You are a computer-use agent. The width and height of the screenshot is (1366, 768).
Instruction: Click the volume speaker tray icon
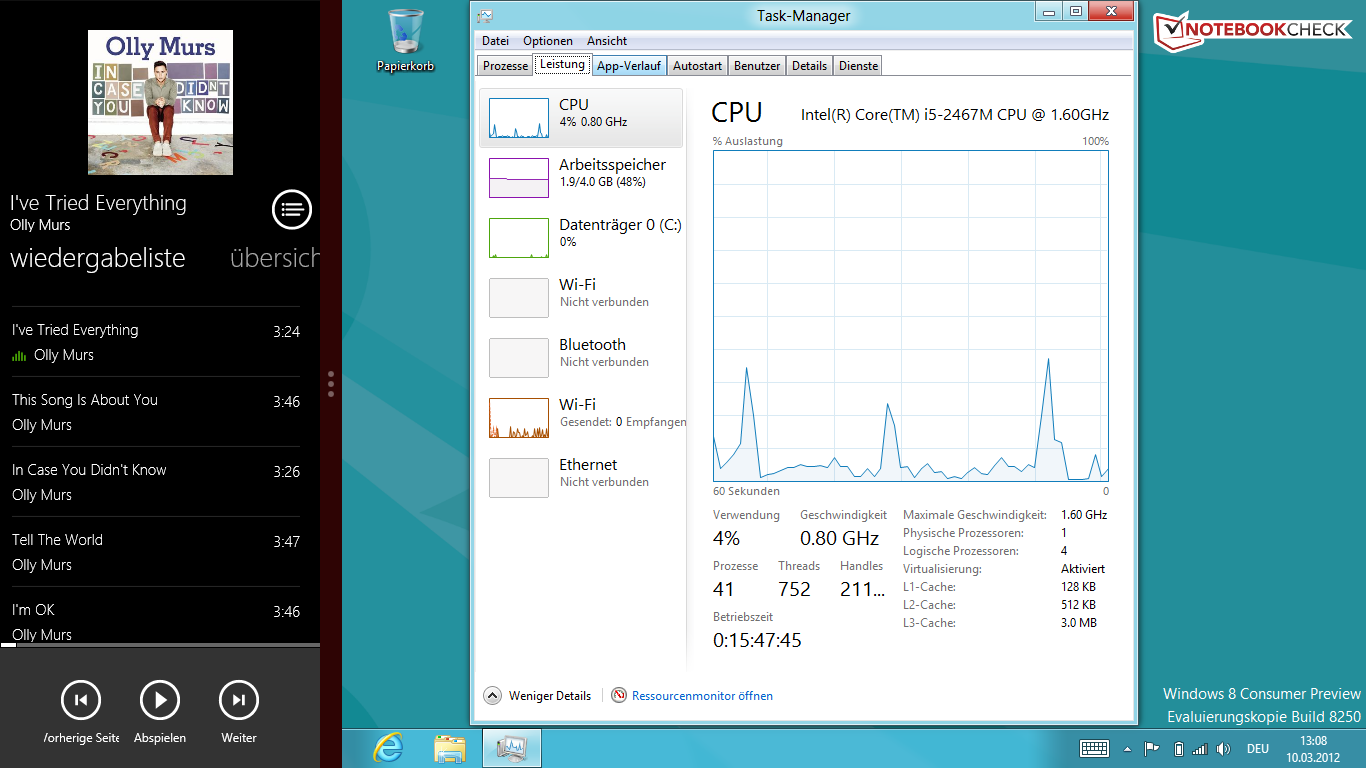(x=1223, y=749)
